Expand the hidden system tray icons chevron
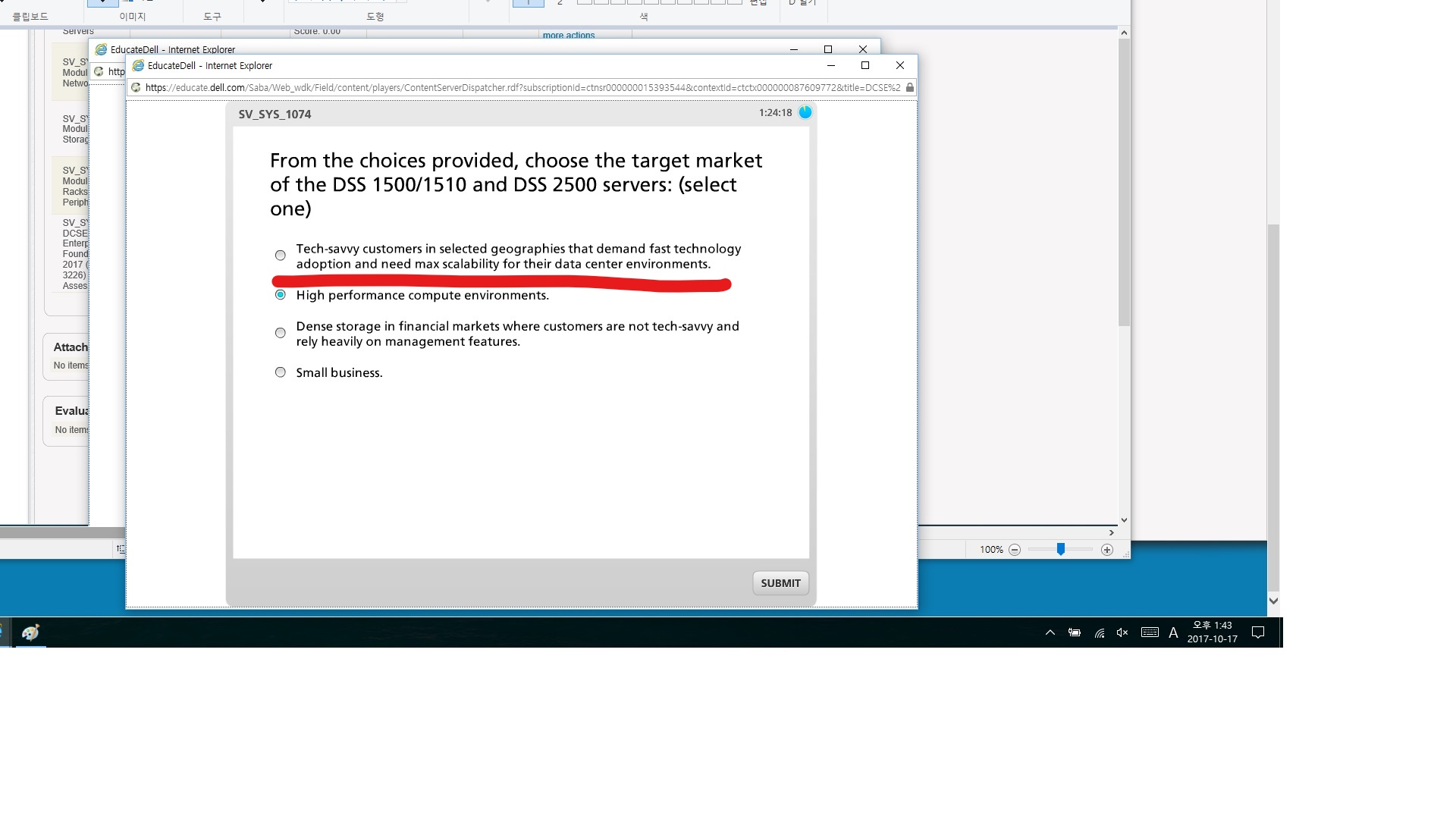 (x=1050, y=632)
